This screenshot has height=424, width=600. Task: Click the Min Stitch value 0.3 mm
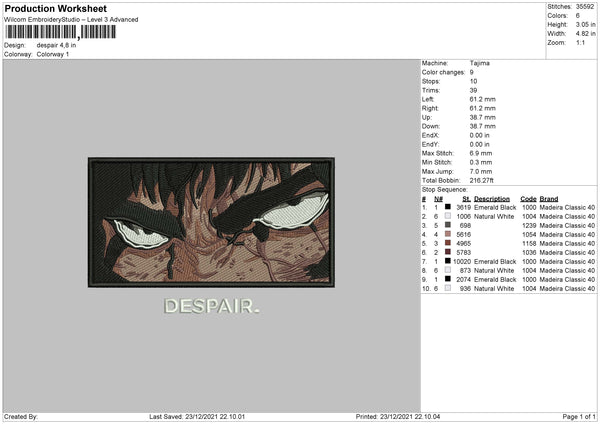click(x=481, y=163)
